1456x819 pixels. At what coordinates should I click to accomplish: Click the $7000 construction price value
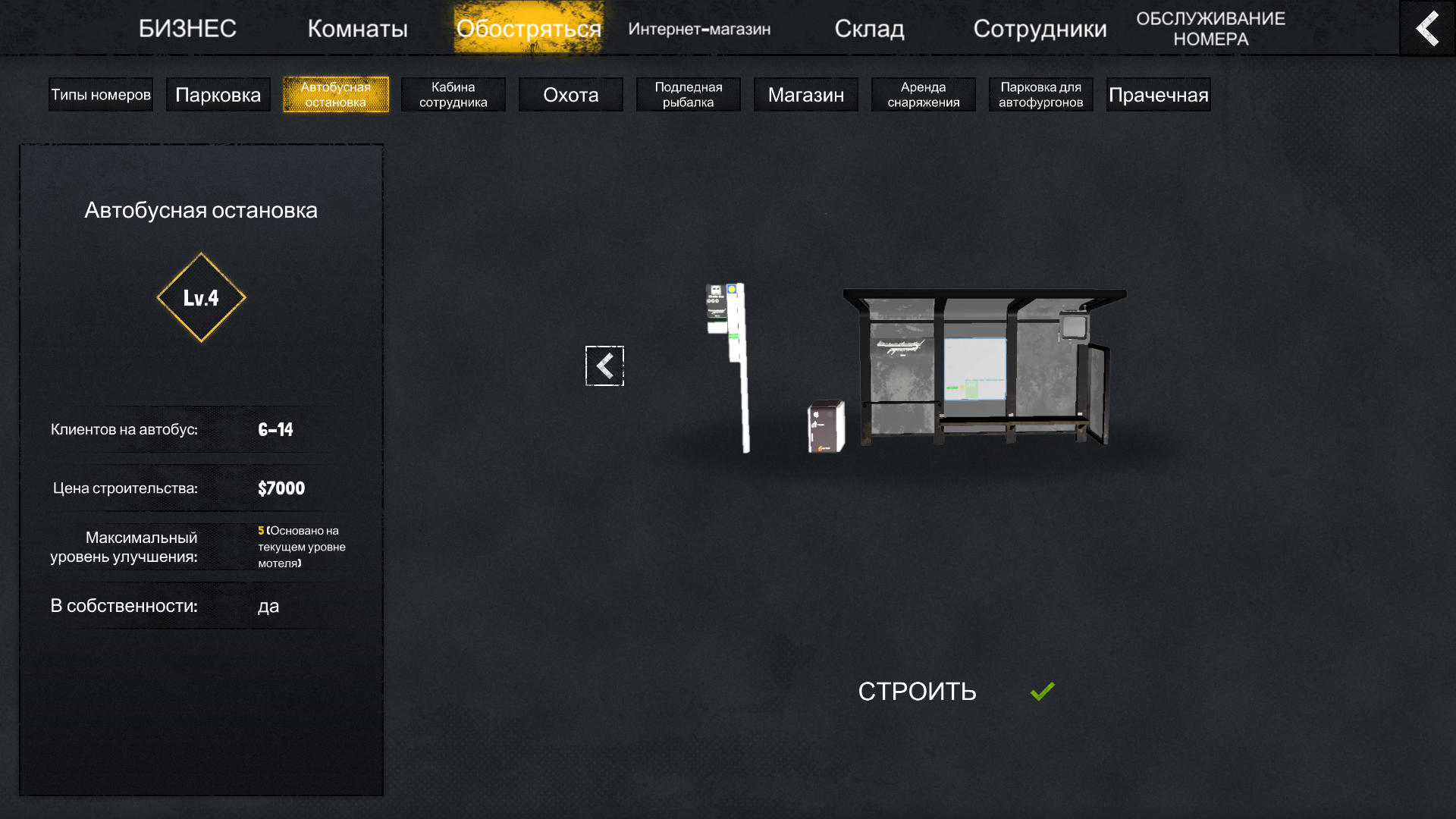tap(281, 488)
